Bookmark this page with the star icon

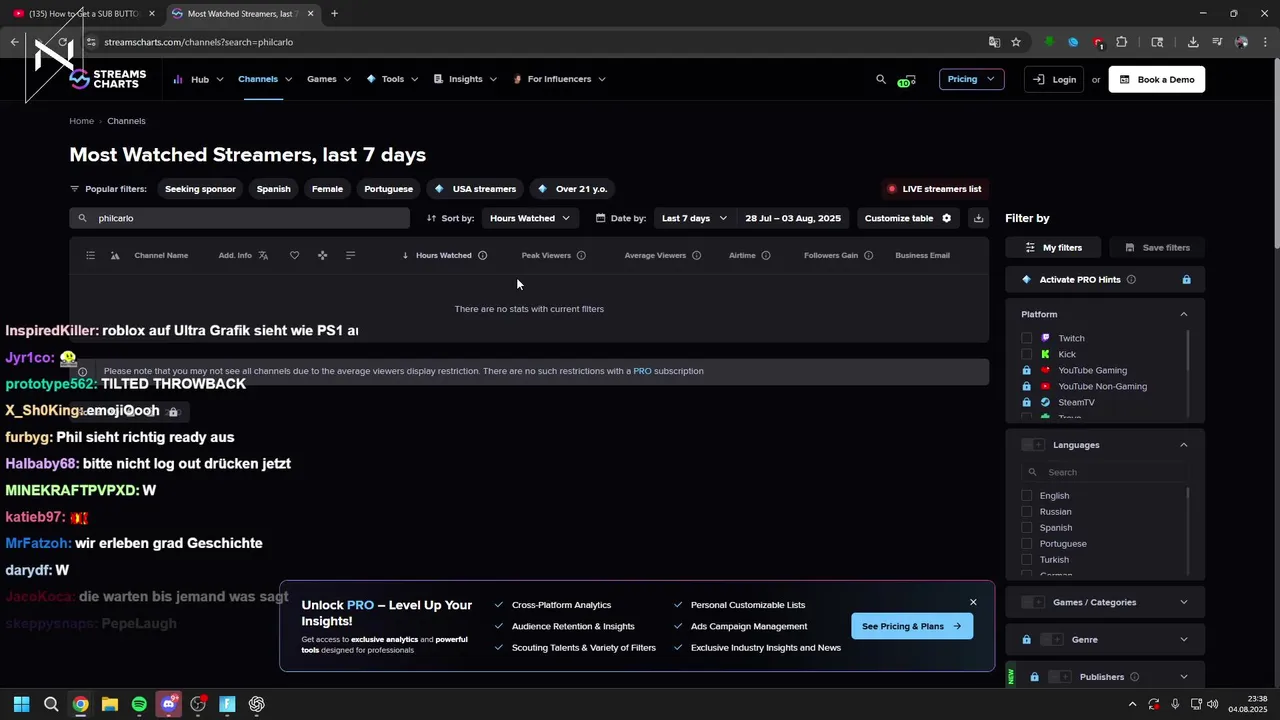click(1016, 42)
